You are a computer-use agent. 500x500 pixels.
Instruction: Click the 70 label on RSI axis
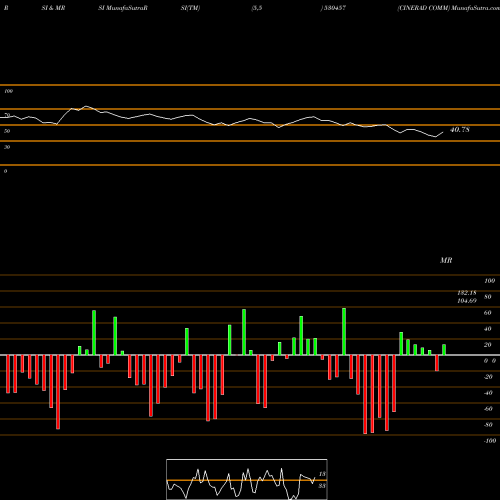pyautogui.click(x=7, y=115)
